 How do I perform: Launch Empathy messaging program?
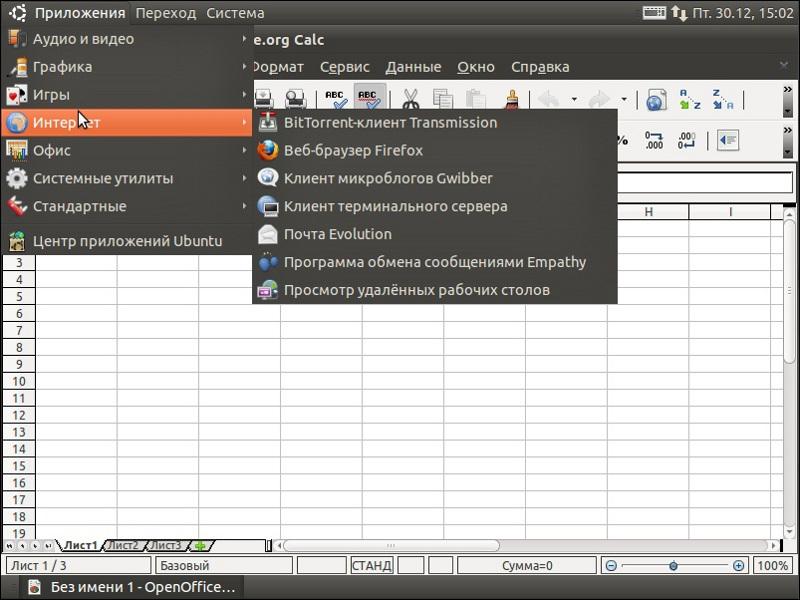[435, 262]
